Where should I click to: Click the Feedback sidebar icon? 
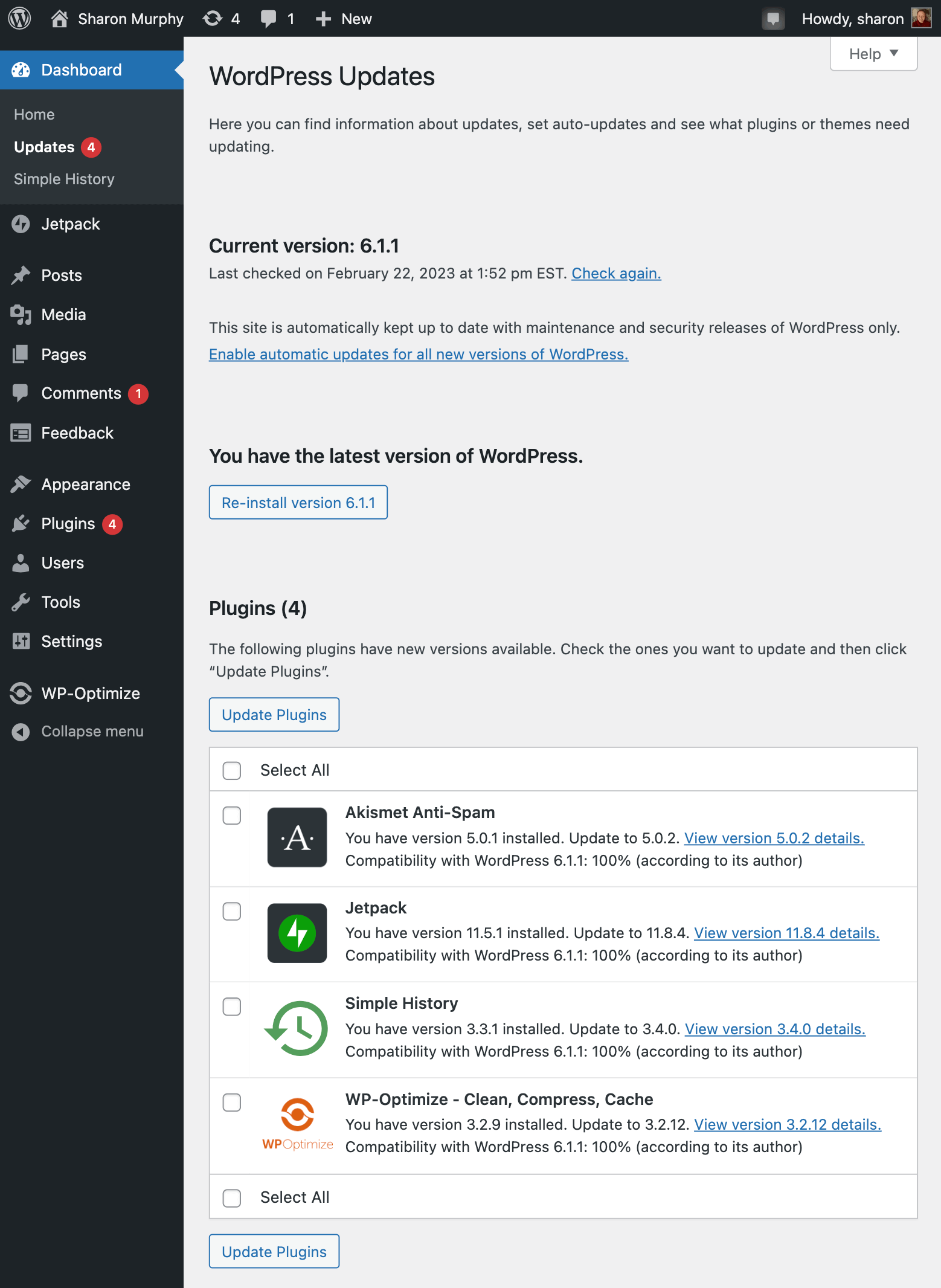pos(21,433)
